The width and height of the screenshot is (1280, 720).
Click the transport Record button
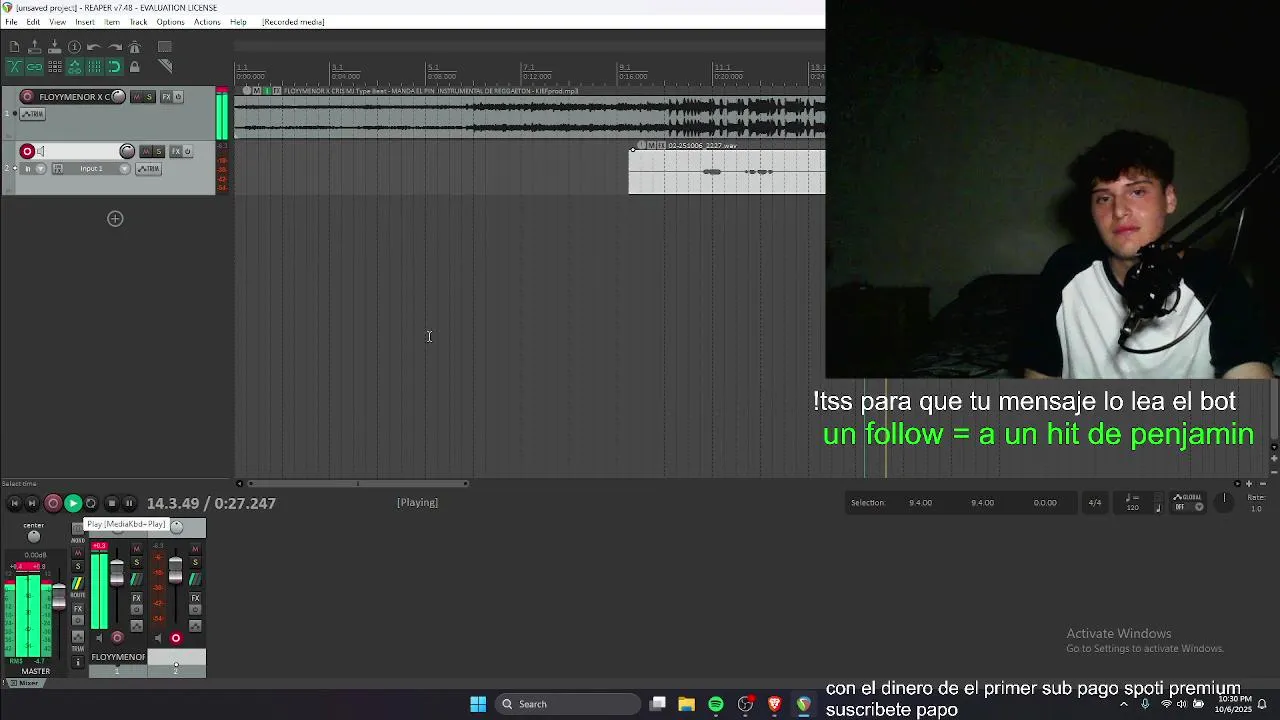coord(53,504)
